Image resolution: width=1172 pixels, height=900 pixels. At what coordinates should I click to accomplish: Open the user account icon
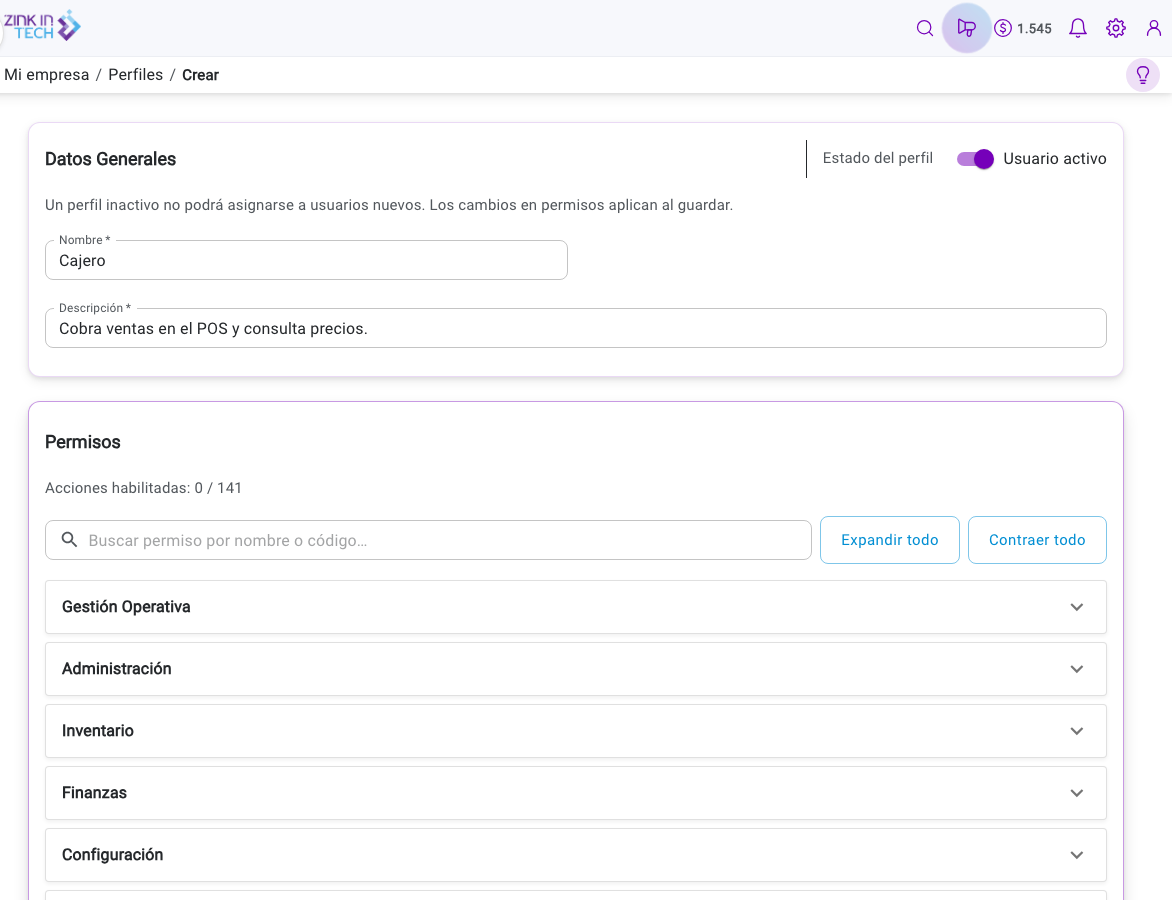[x=1154, y=28]
